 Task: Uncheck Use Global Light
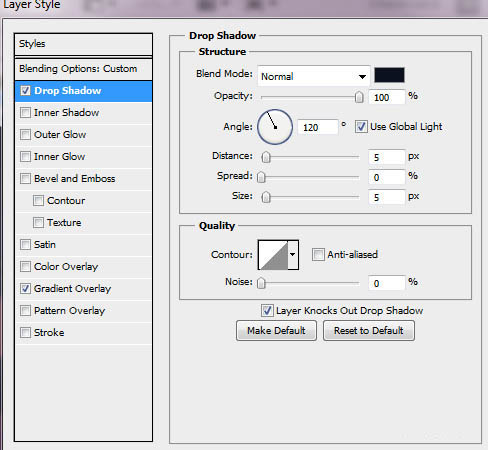(361, 127)
